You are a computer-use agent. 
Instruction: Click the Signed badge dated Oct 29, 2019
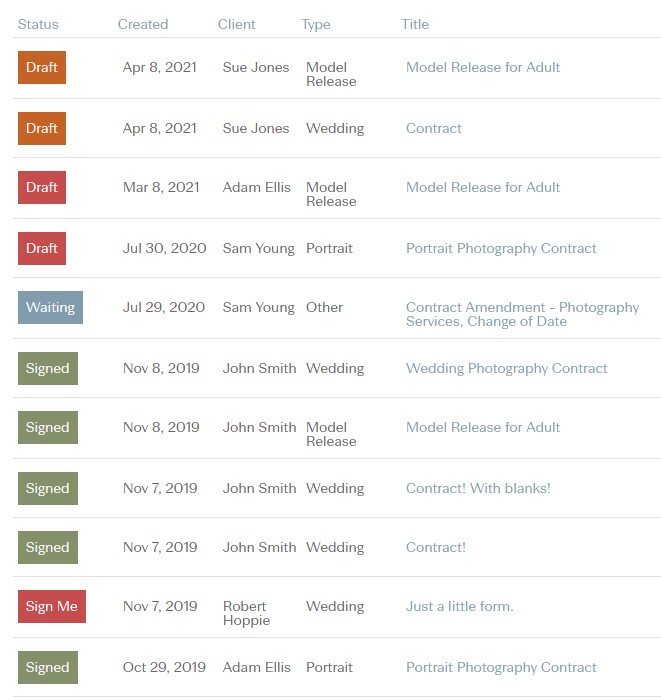tap(48, 667)
